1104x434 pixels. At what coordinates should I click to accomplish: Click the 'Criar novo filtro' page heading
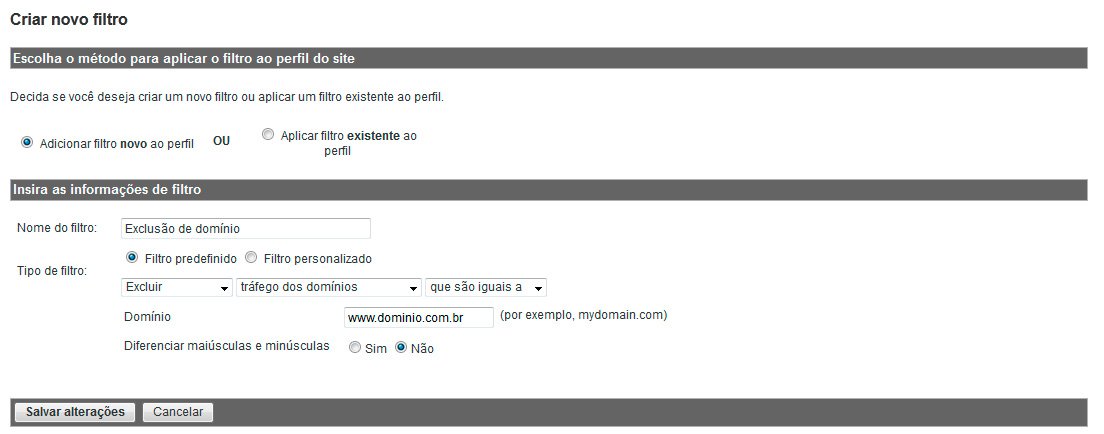click(68, 19)
